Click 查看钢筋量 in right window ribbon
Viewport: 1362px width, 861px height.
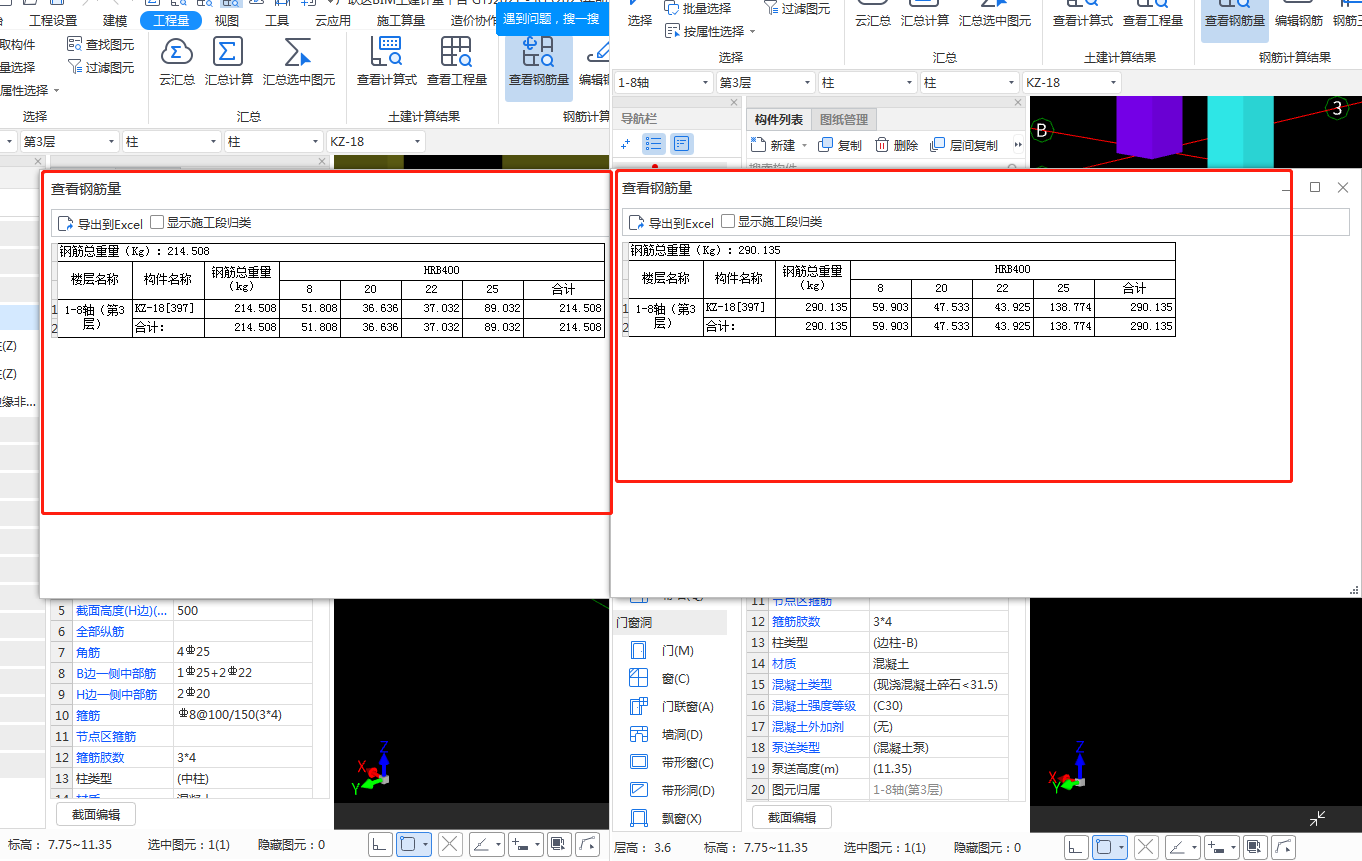[x=1234, y=20]
